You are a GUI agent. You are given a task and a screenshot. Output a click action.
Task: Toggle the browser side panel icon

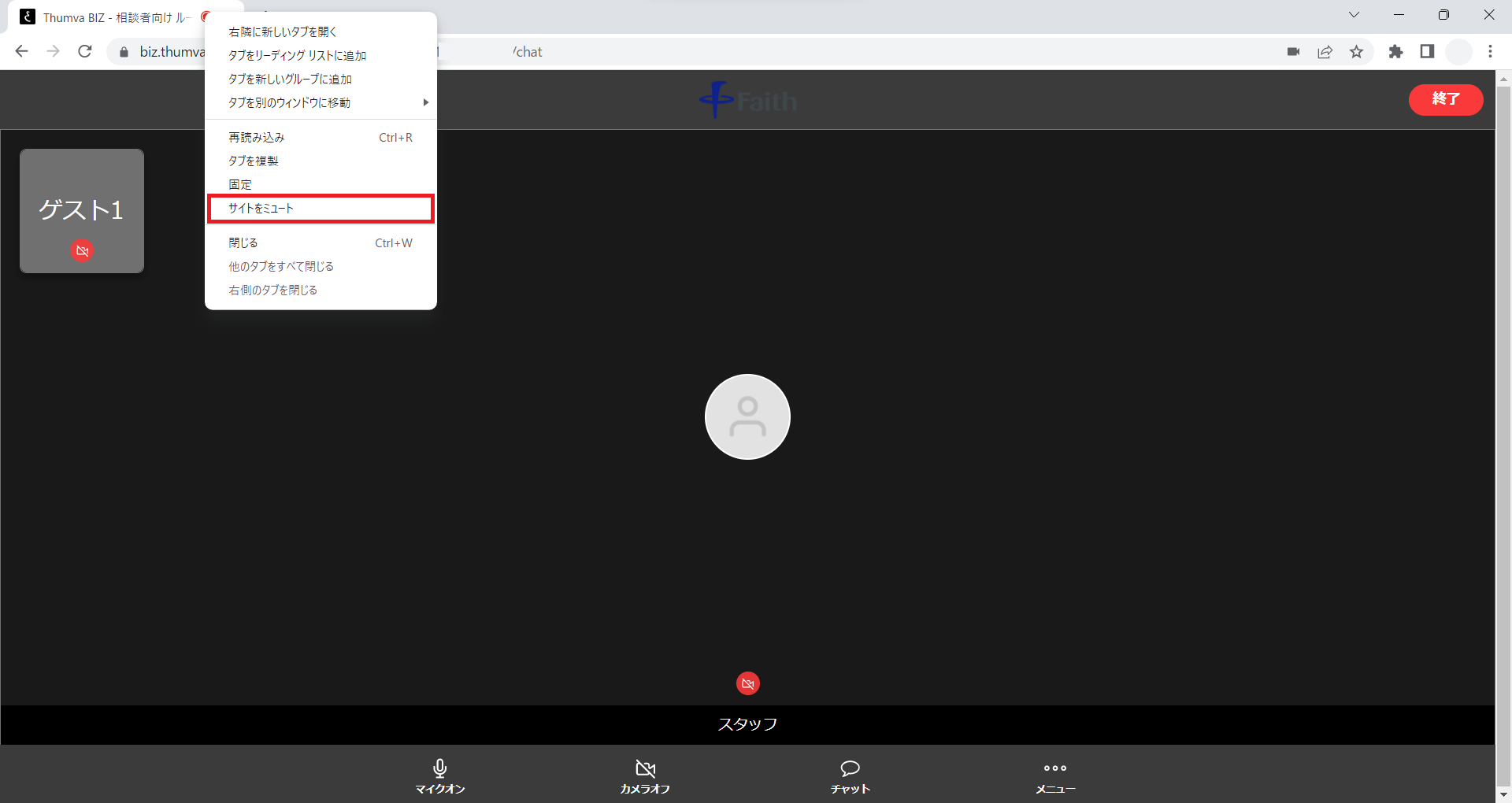click(x=1427, y=52)
